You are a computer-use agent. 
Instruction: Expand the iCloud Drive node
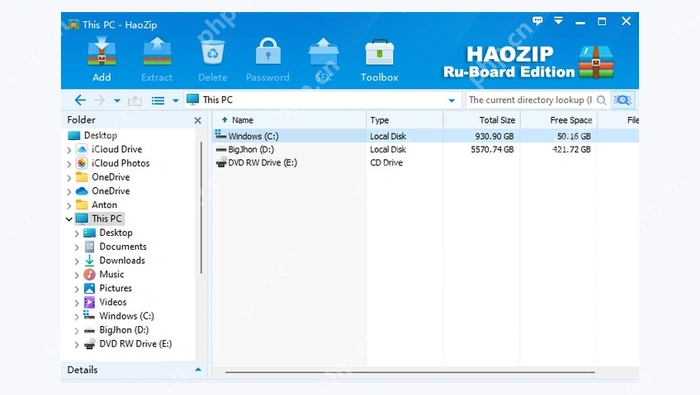click(69, 150)
